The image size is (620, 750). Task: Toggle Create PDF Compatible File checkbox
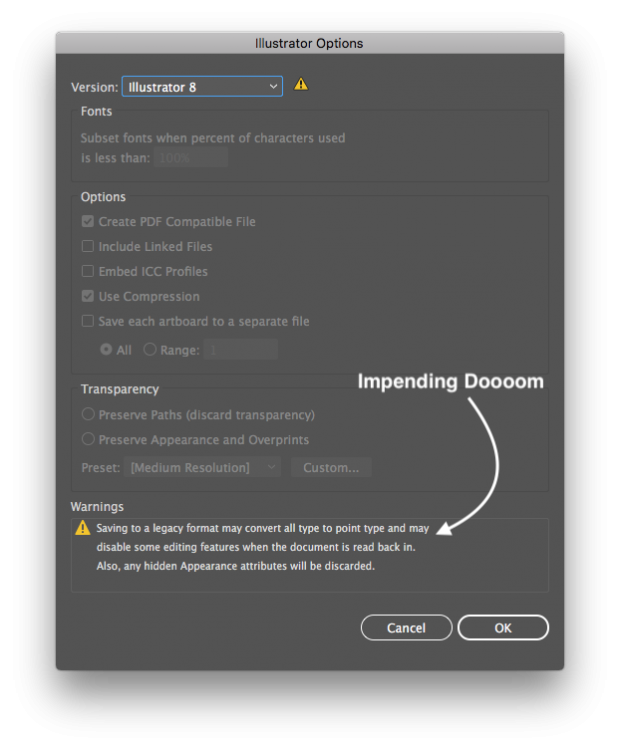pyautogui.click(x=88, y=221)
